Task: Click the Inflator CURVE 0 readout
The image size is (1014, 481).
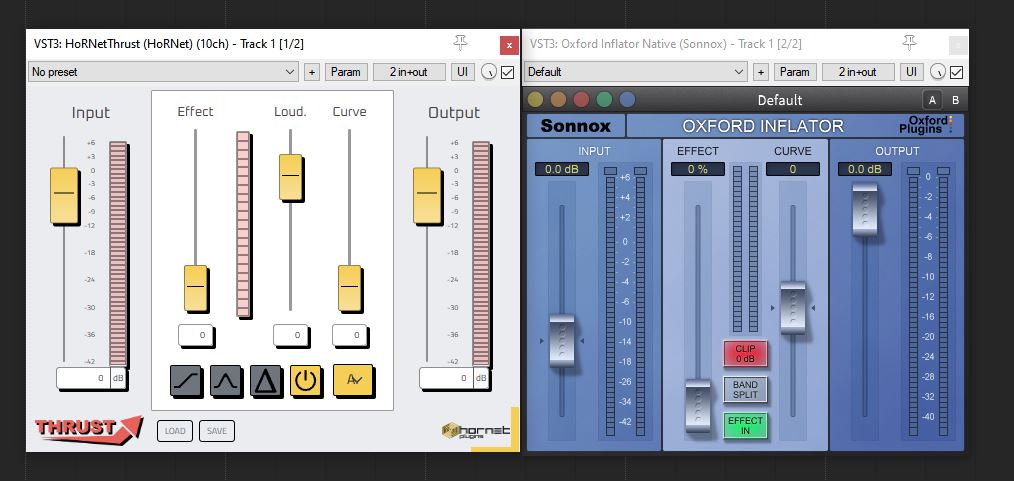Action: click(x=793, y=169)
